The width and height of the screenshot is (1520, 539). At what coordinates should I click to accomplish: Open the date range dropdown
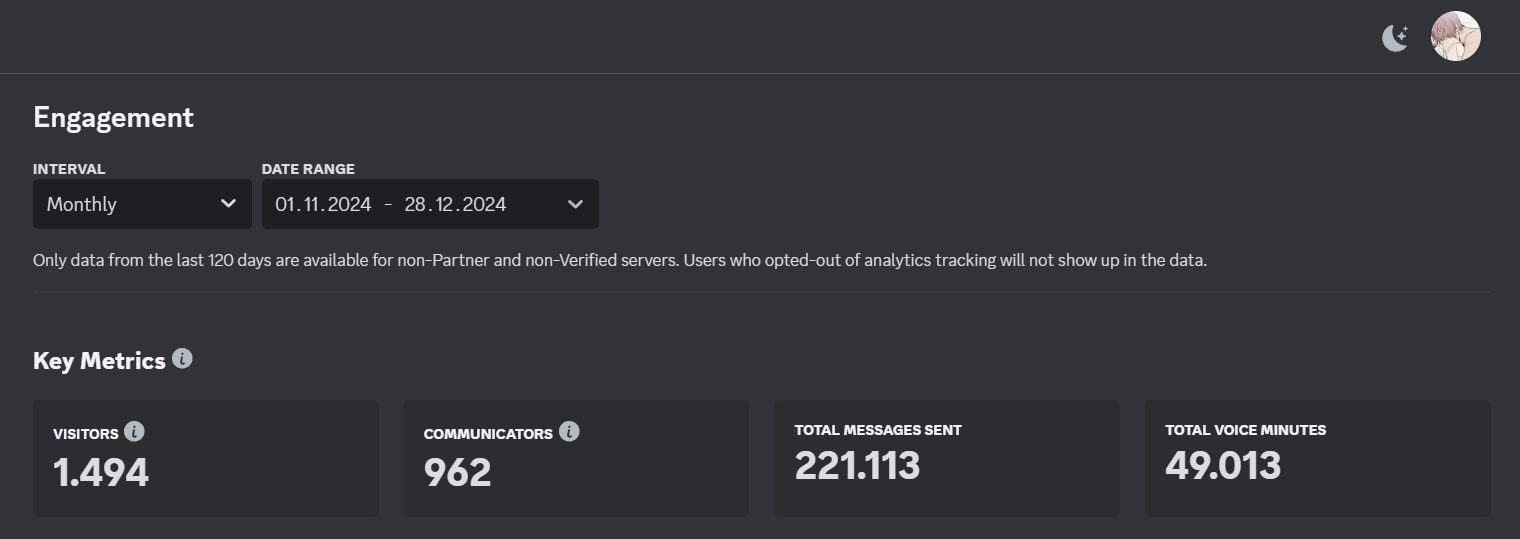[430, 204]
